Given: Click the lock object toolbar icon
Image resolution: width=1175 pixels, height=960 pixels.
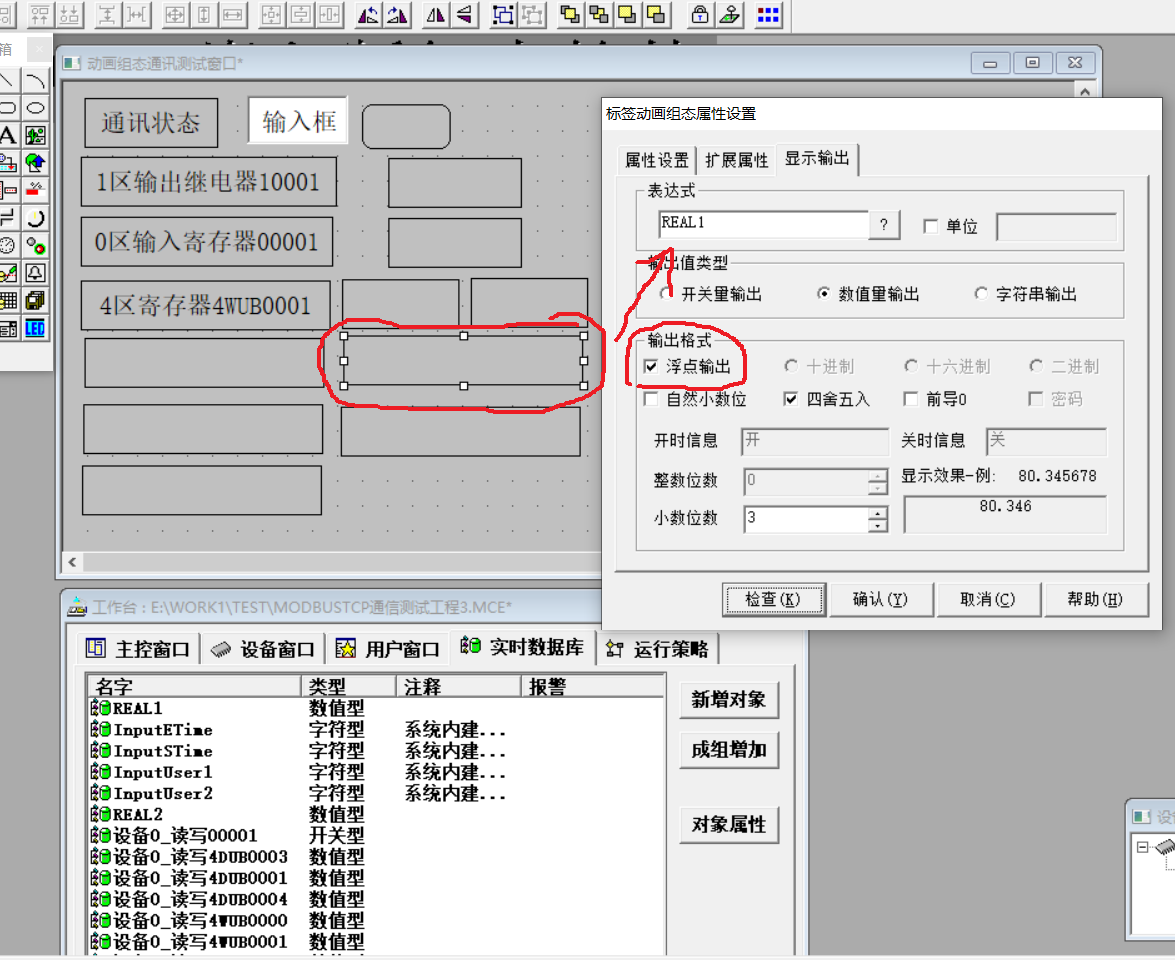Looking at the screenshot, I should (701, 14).
